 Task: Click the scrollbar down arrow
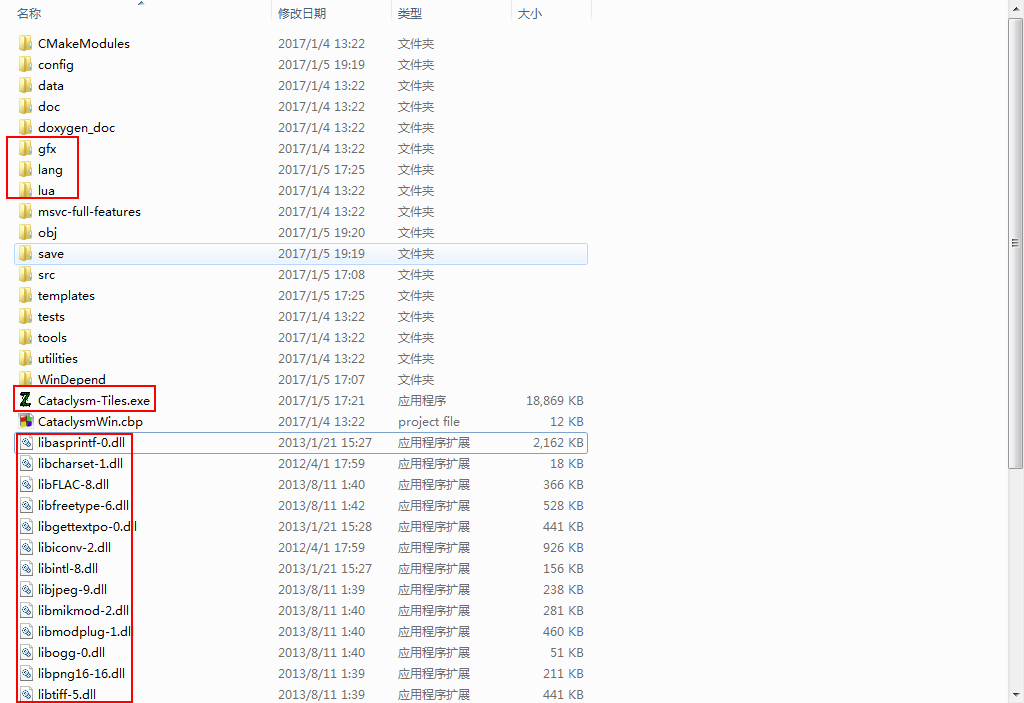click(1015, 694)
